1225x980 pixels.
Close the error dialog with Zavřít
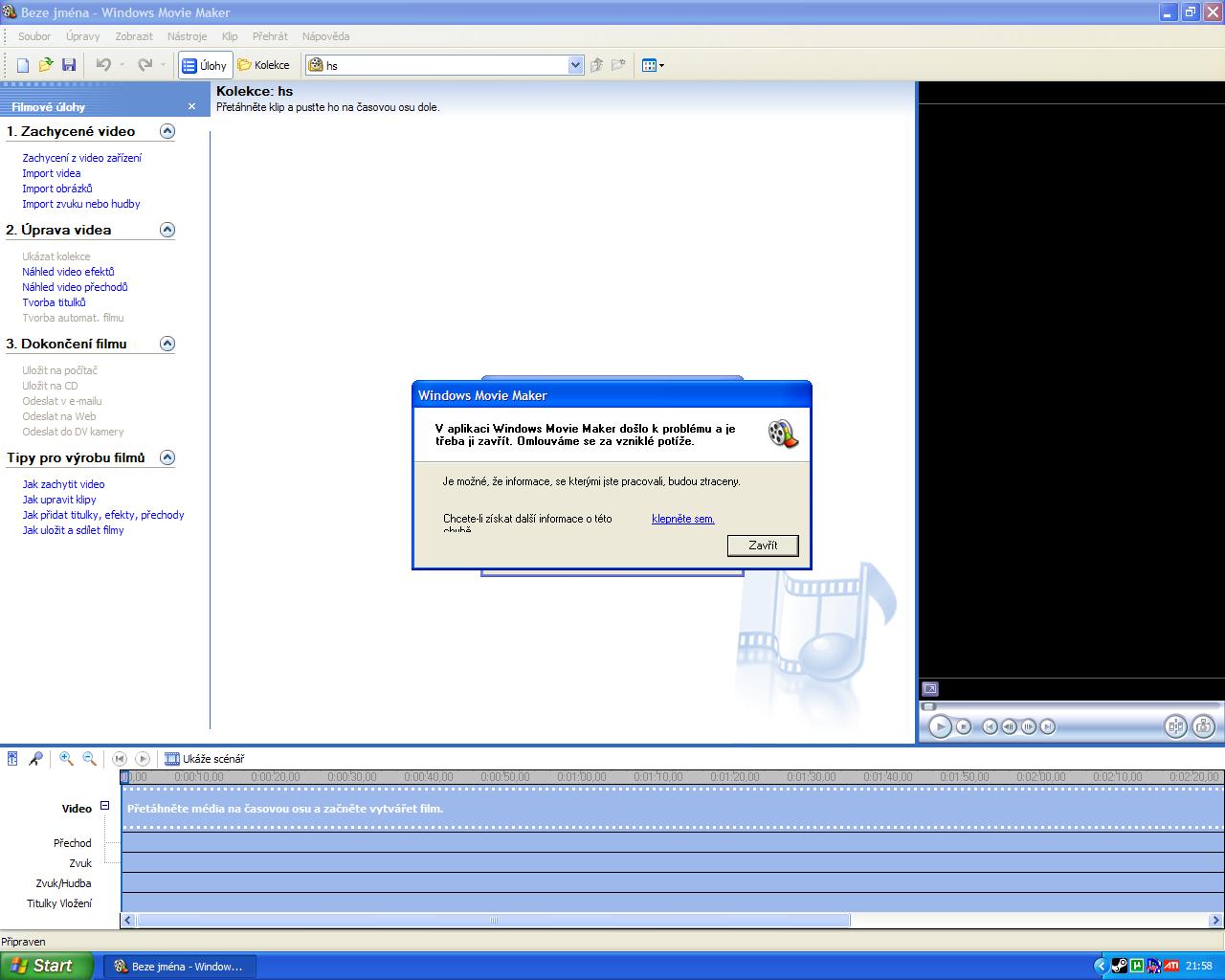[763, 546]
